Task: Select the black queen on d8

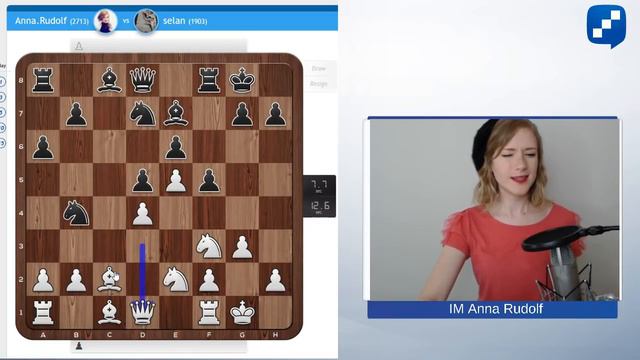Action: tap(142, 80)
